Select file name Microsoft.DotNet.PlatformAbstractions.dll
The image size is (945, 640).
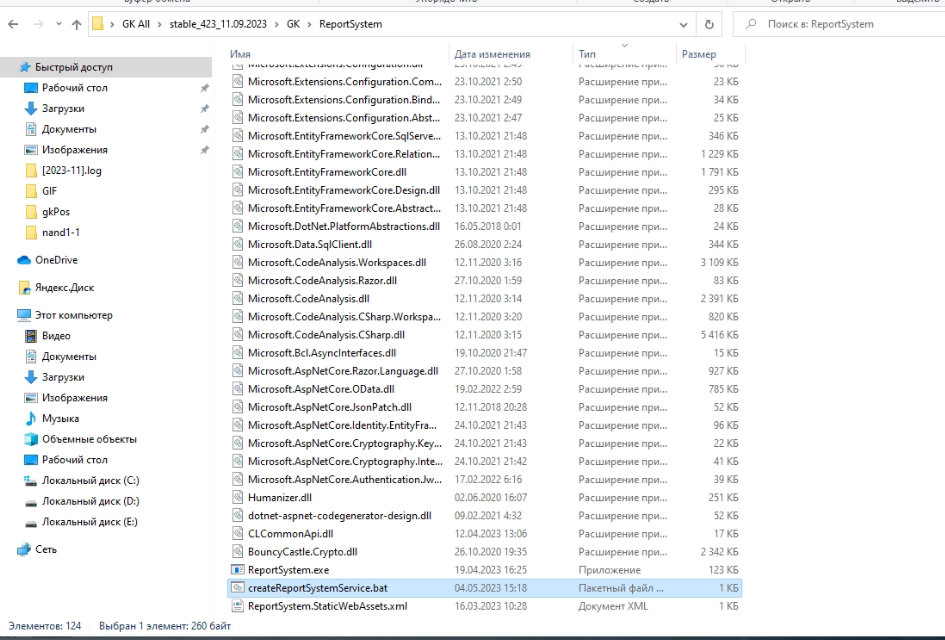344,227
